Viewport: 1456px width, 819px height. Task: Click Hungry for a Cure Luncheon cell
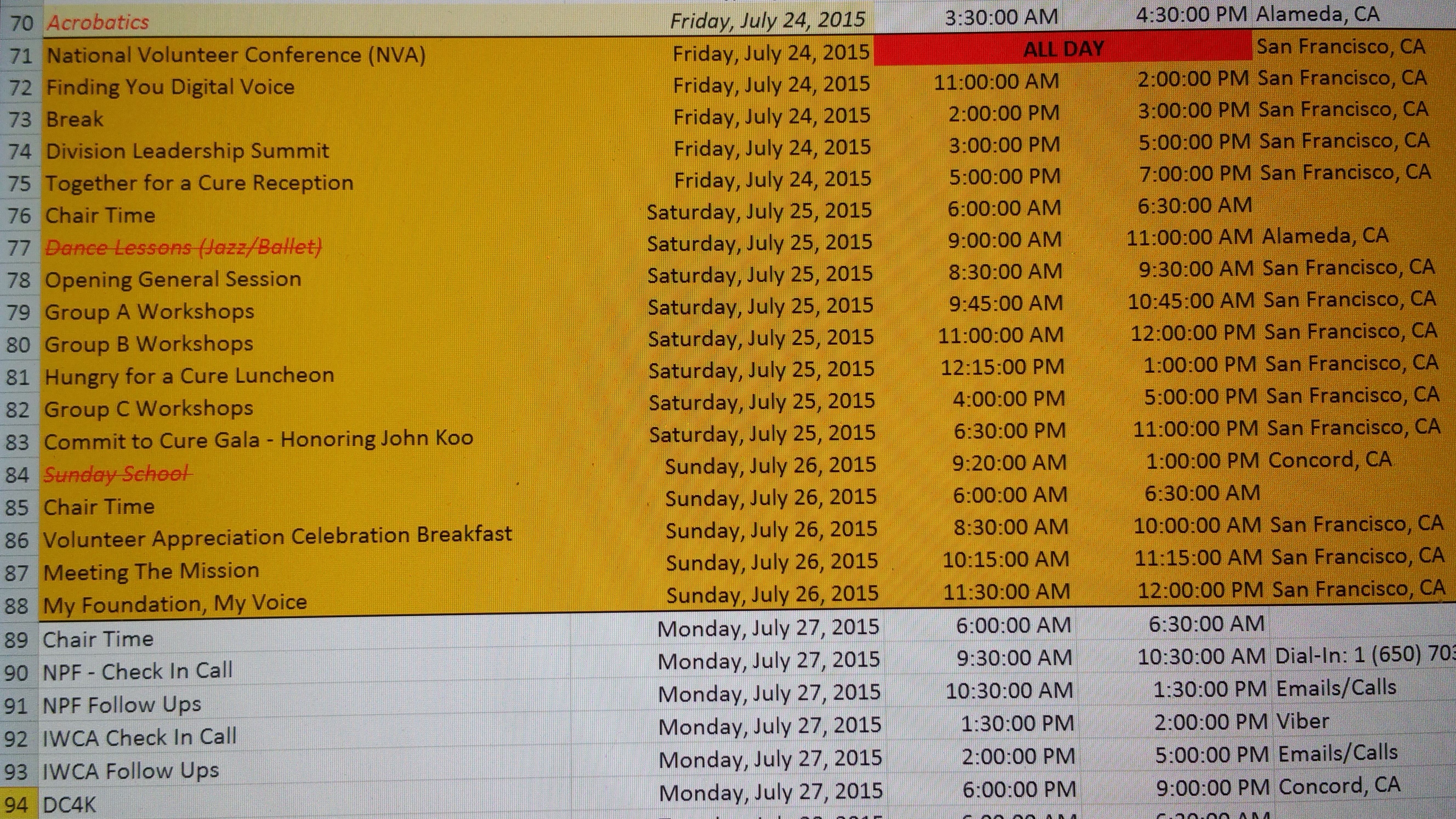coord(189,376)
